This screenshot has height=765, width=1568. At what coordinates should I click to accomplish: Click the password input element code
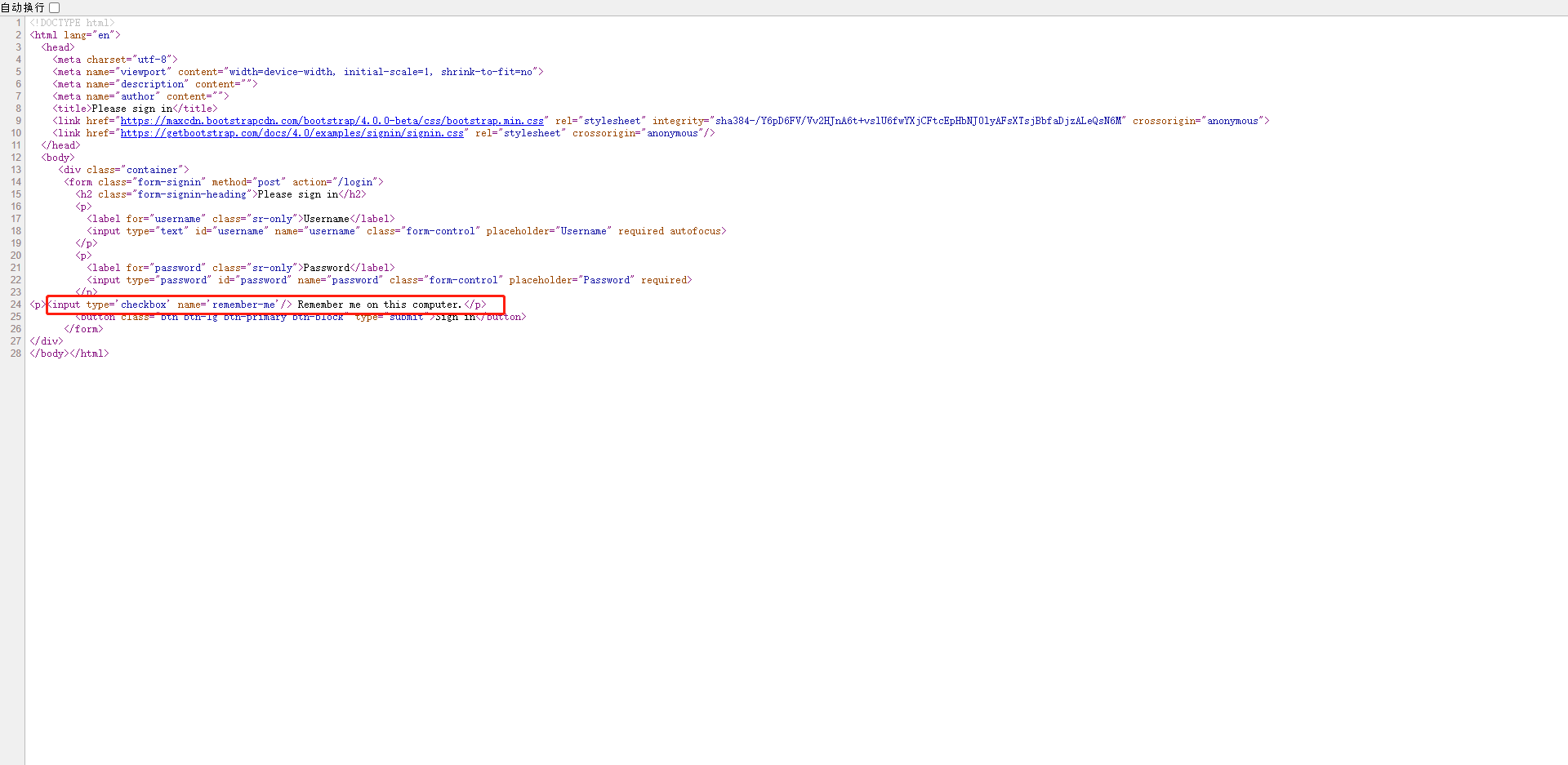(x=327, y=279)
